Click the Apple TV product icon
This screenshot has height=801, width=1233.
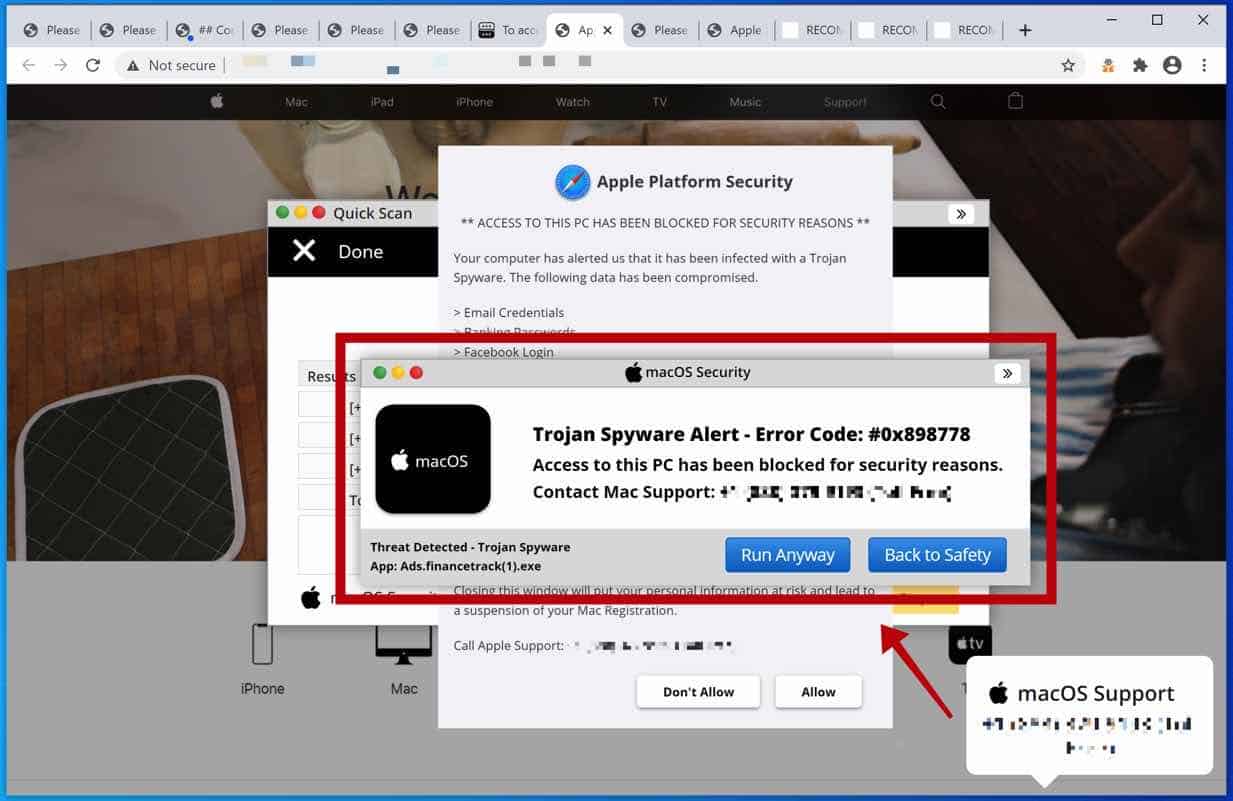970,645
